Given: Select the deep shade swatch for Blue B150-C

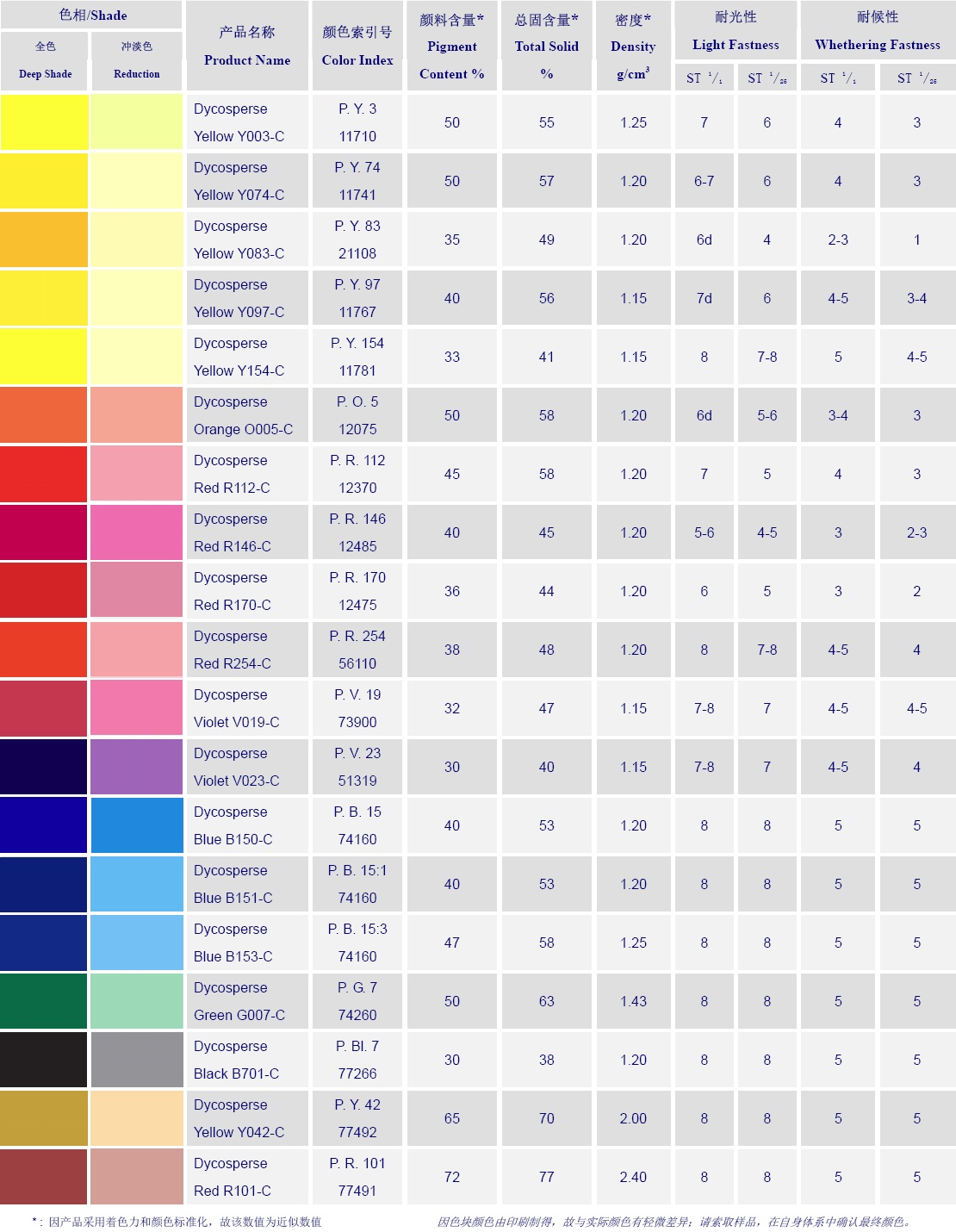Looking at the screenshot, I should tap(44, 825).
